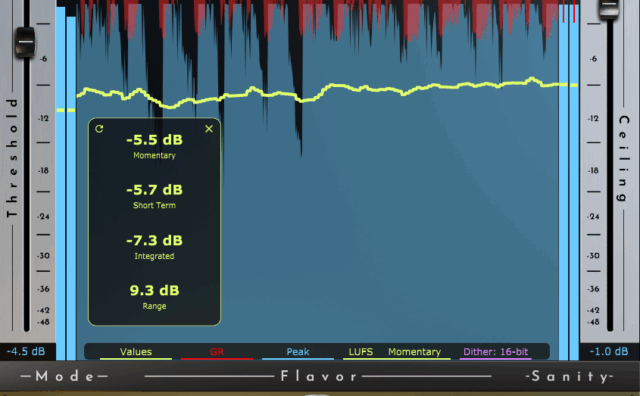Click the Ceiling slider handle
This screenshot has width=640, height=396.
(609, 7)
